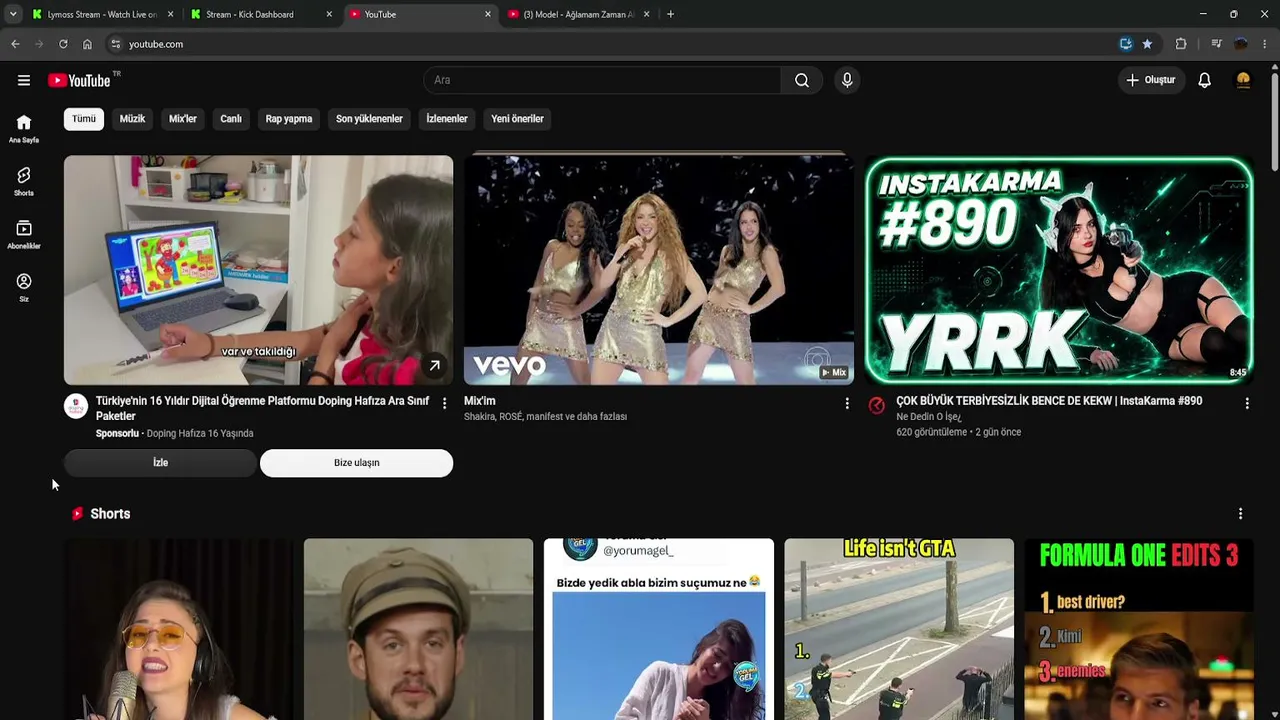This screenshot has width=1280, height=720.
Task: Open the Ne Dedin O İşe channel link
Action: tap(929, 417)
